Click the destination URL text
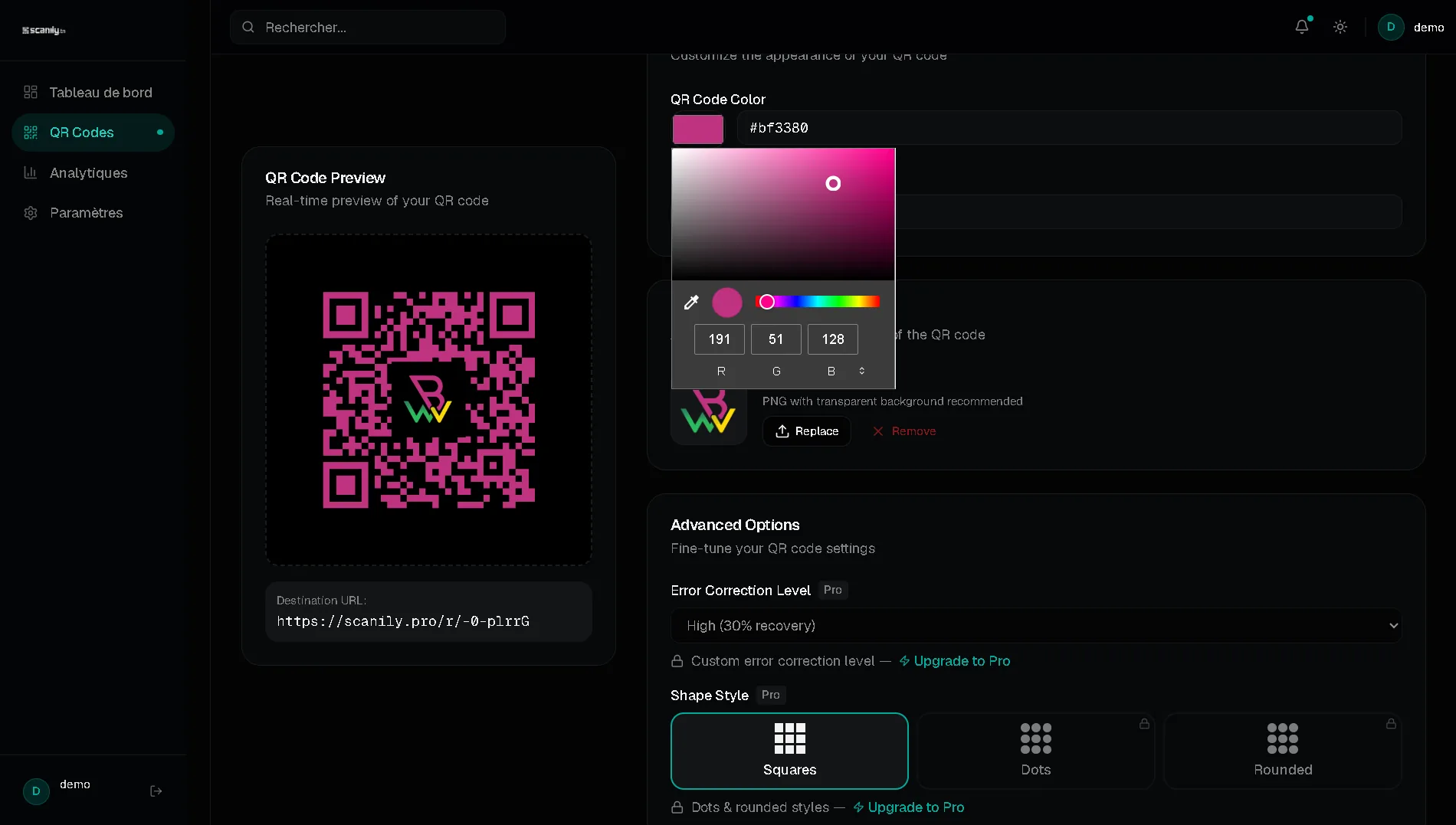Viewport: 1456px width, 825px height. pos(403,621)
